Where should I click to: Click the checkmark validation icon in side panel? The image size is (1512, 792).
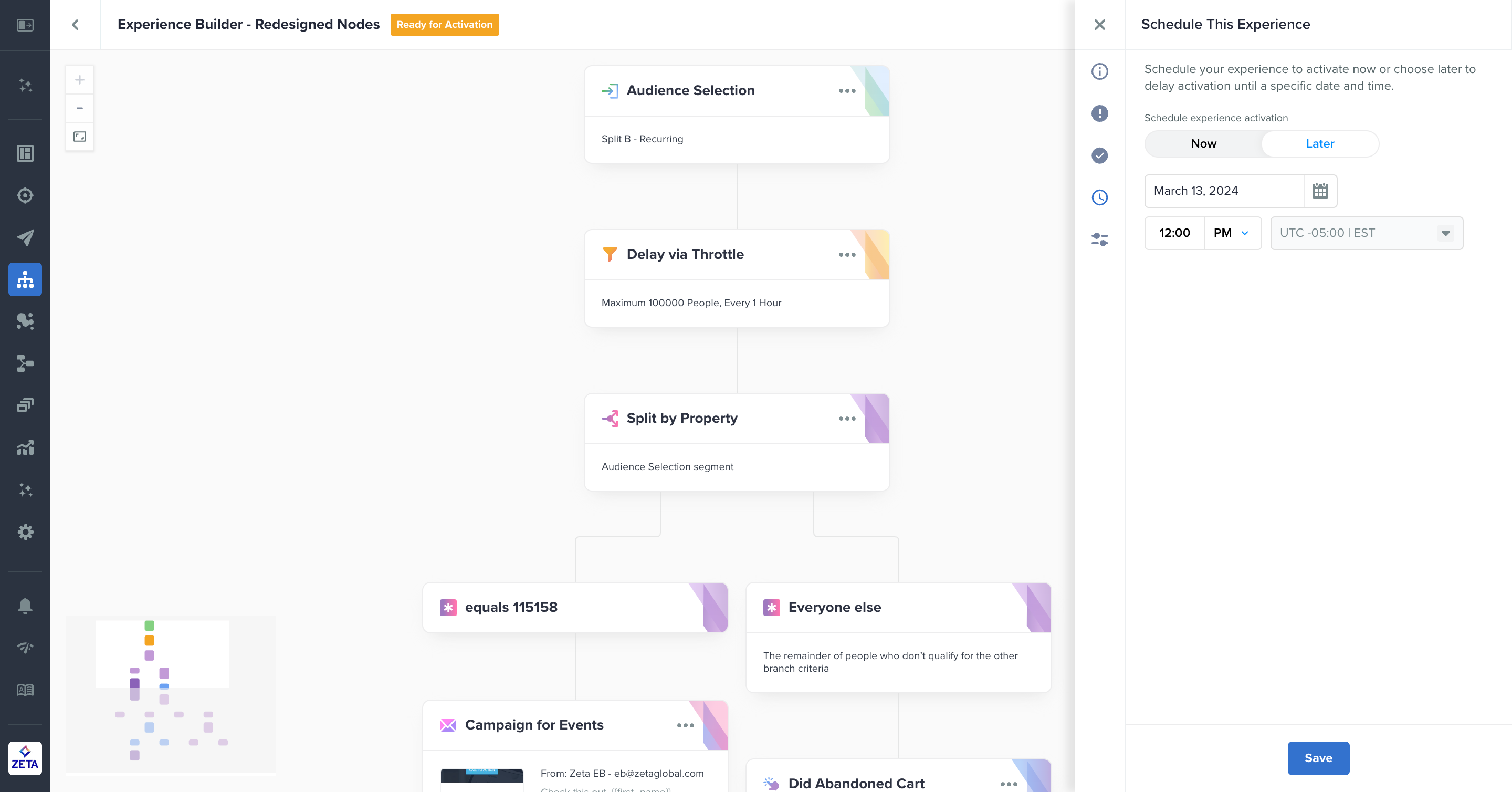[x=1099, y=155]
